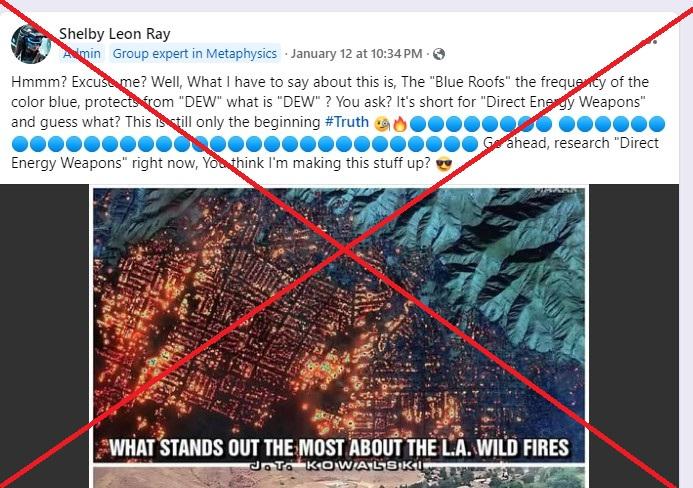Open the second photo below the caption
The width and height of the screenshot is (693, 488).
339,477
